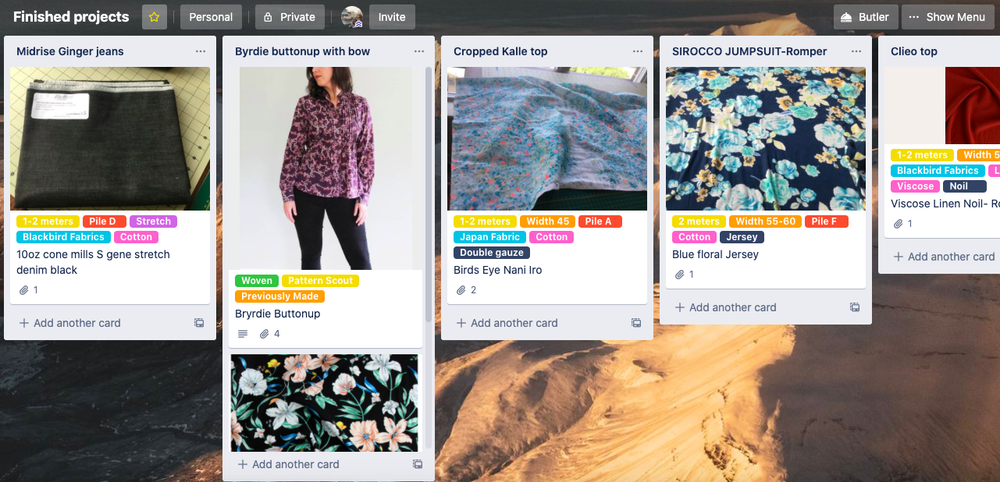This screenshot has height=482, width=1000.
Task: Add another card to Midrise Ginger jeans
Action: coord(70,323)
